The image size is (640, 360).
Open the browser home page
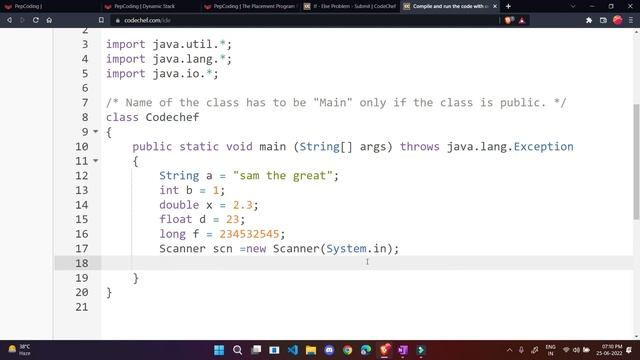(49, 20)
